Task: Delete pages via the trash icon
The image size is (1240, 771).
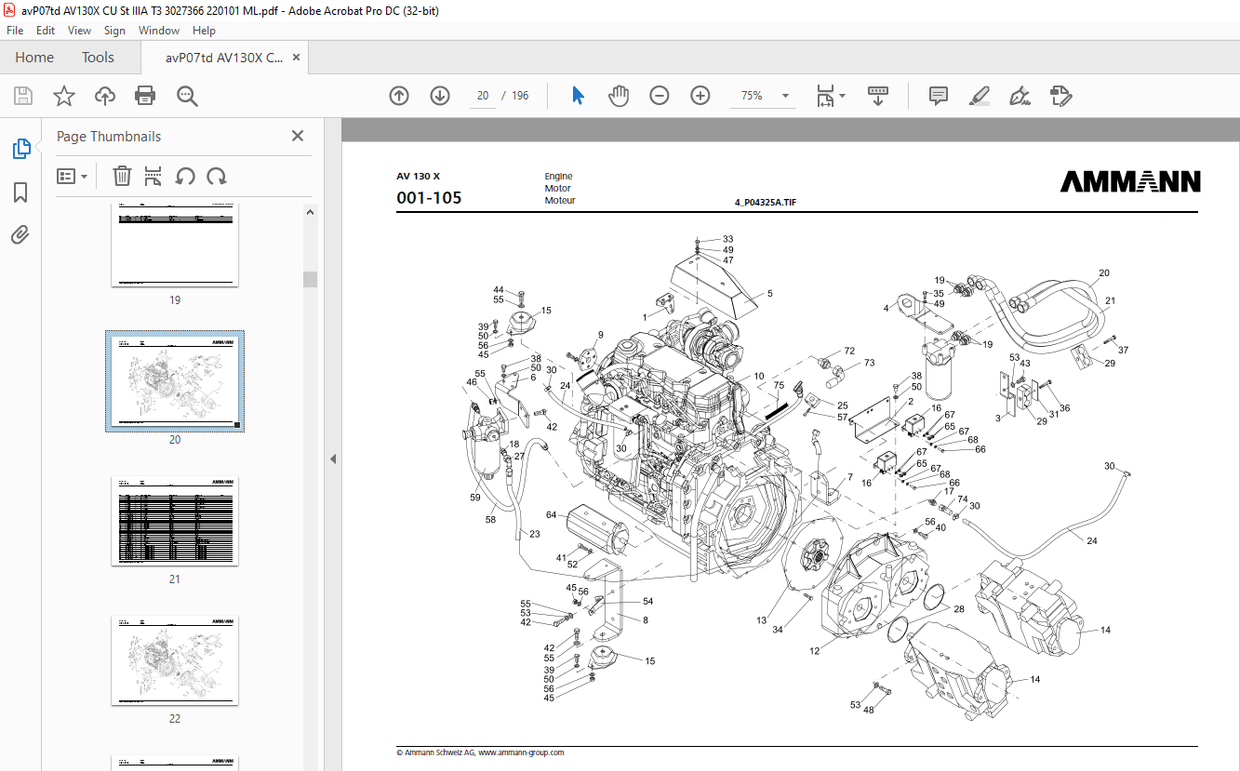Action: [x=122, y=176]
